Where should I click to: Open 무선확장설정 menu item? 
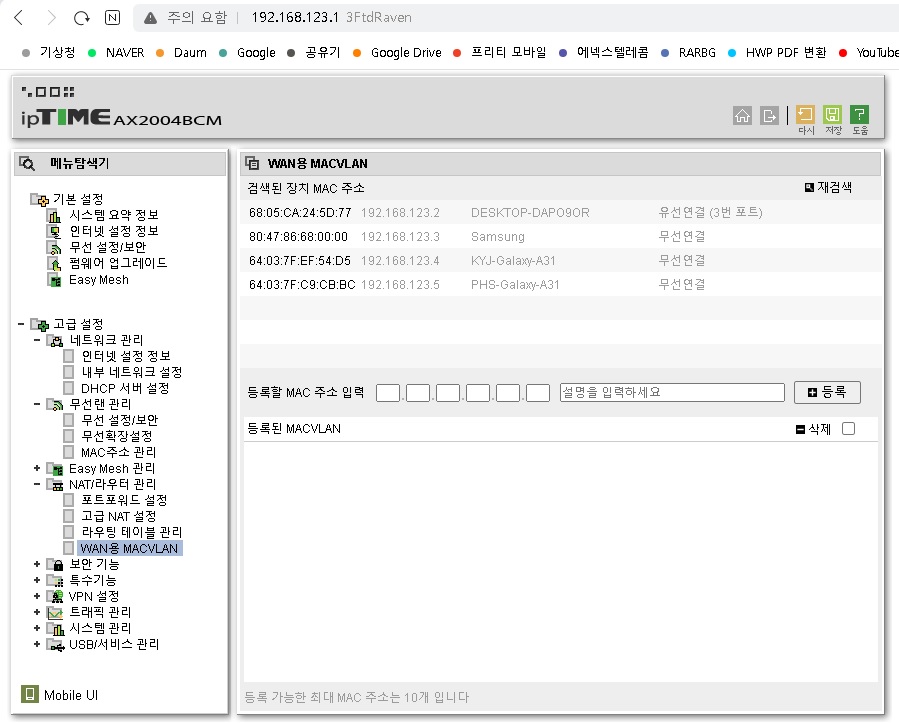tap(116, 436)
